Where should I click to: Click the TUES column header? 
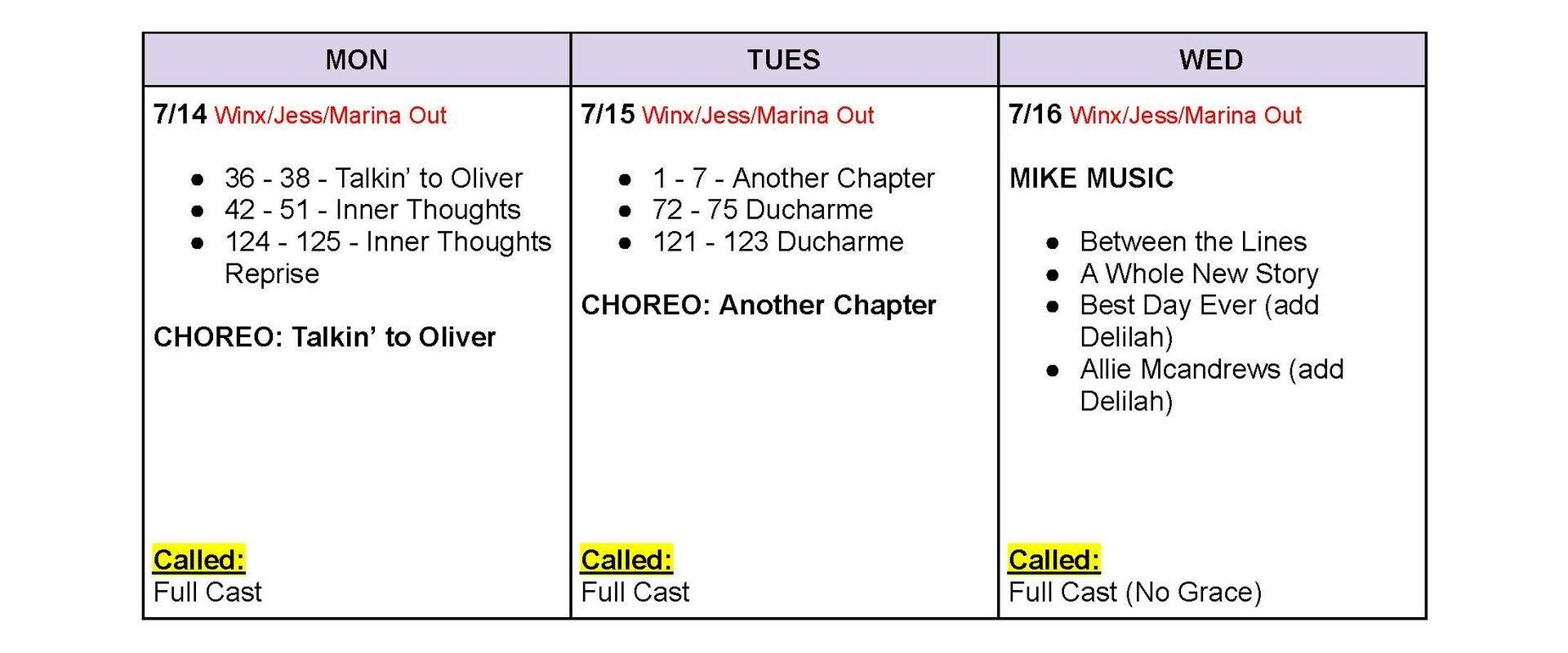pos(784,60)
